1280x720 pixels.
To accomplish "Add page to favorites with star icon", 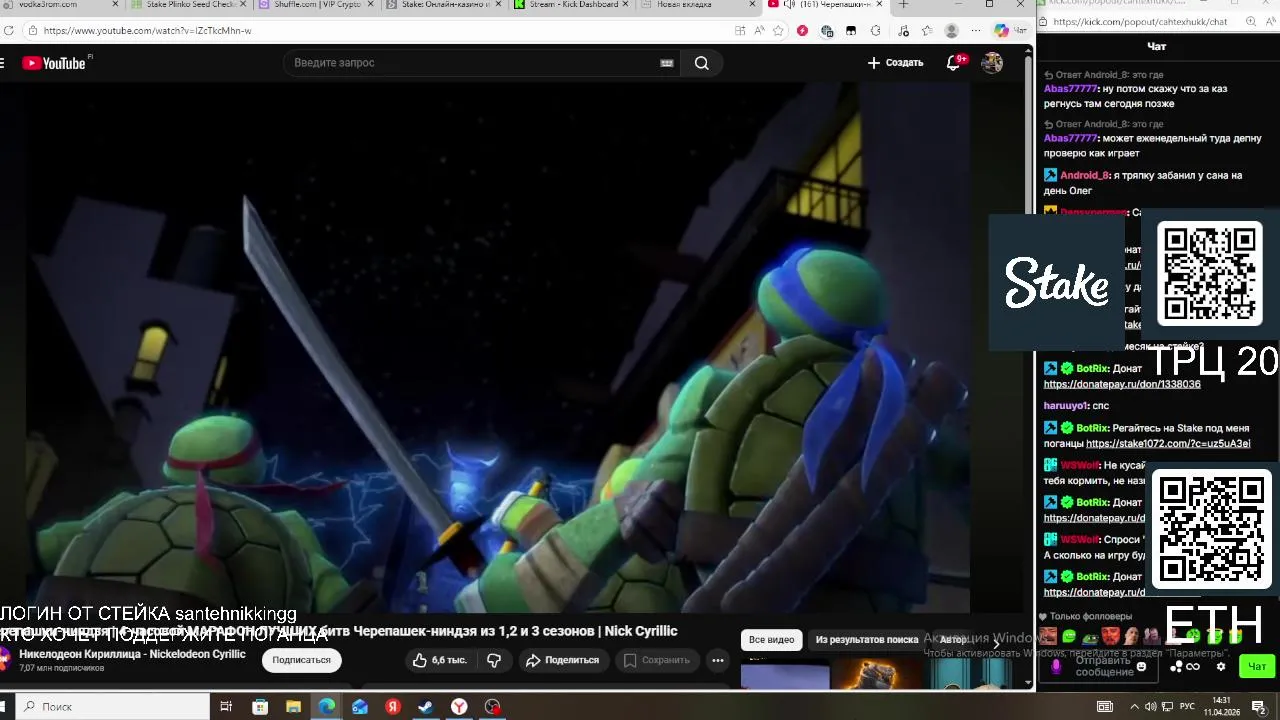I will tap(778, 31).
